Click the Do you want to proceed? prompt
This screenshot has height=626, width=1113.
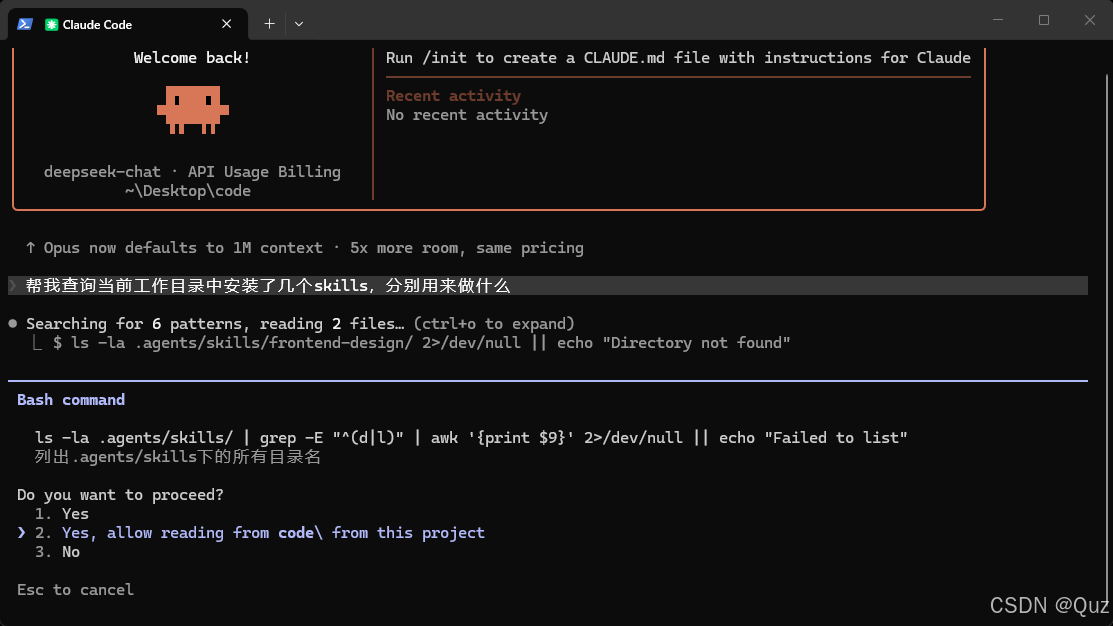[x=120, y=495]
